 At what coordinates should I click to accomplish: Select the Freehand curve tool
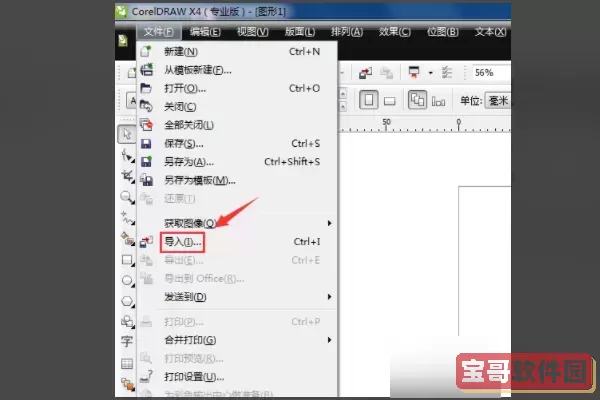click(127, 218)
